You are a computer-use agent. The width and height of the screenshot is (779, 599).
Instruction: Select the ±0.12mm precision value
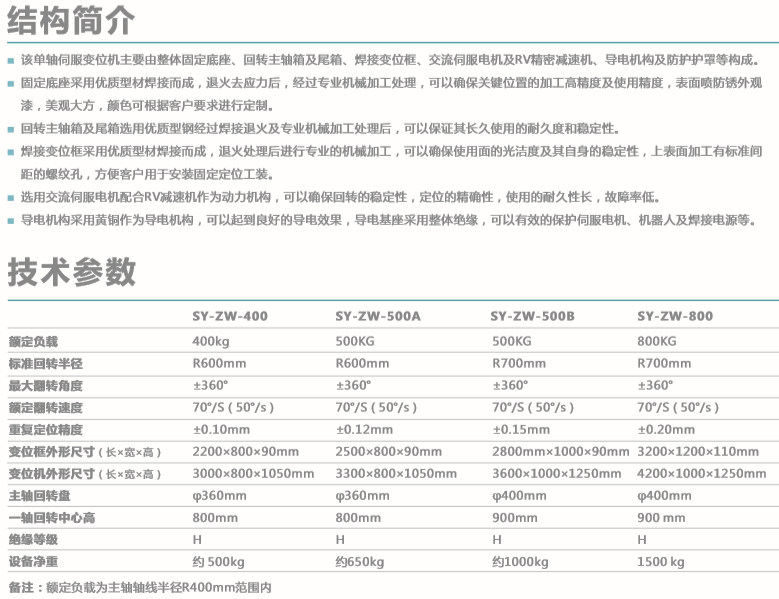tap(364, 429)
